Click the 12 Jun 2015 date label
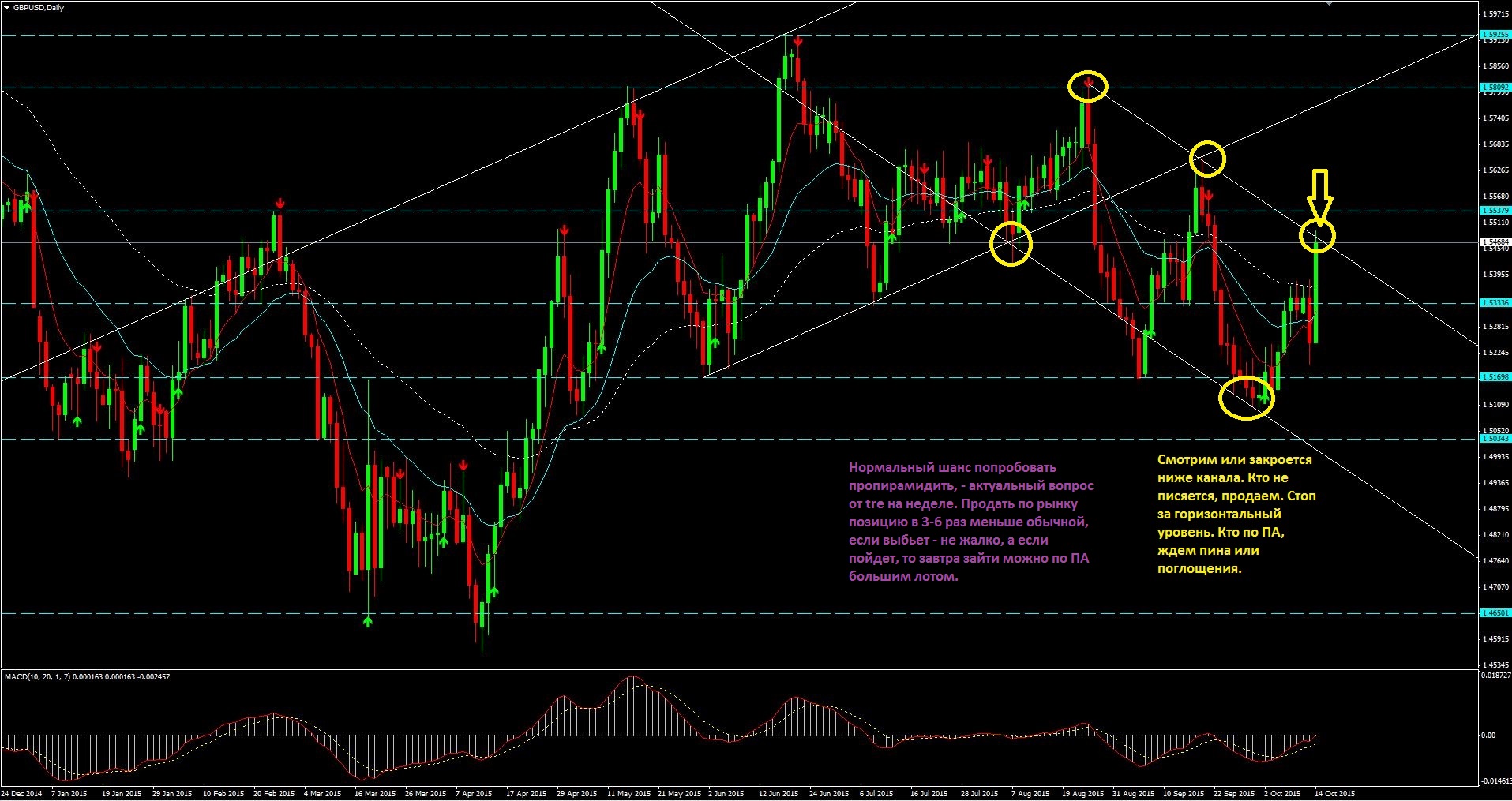The image size is (1512, 801). point(779,794)
